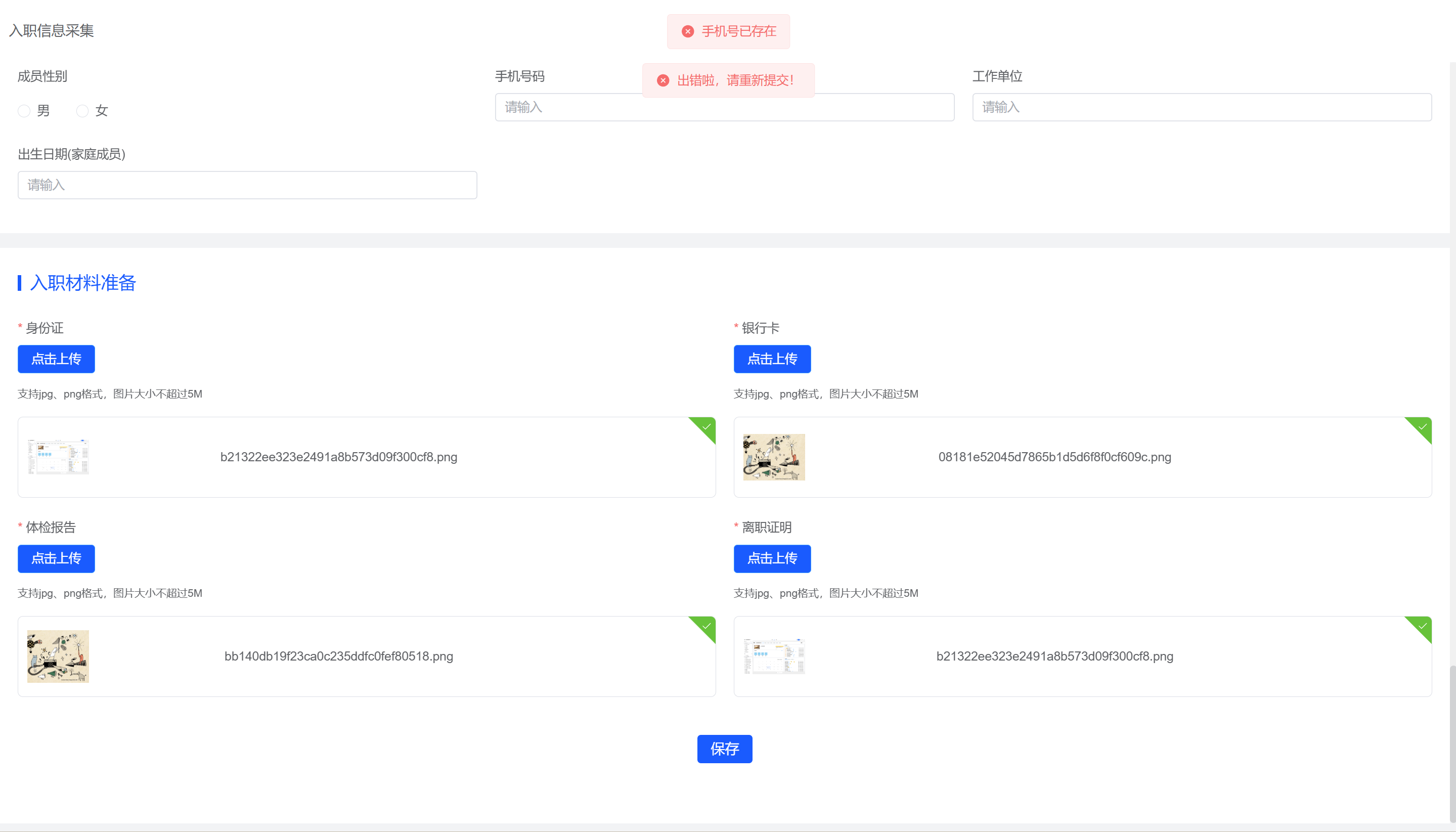This screenshot has height=832, width=1456.
Task: Upload file for 离职证明
Action: pos(772,558)
